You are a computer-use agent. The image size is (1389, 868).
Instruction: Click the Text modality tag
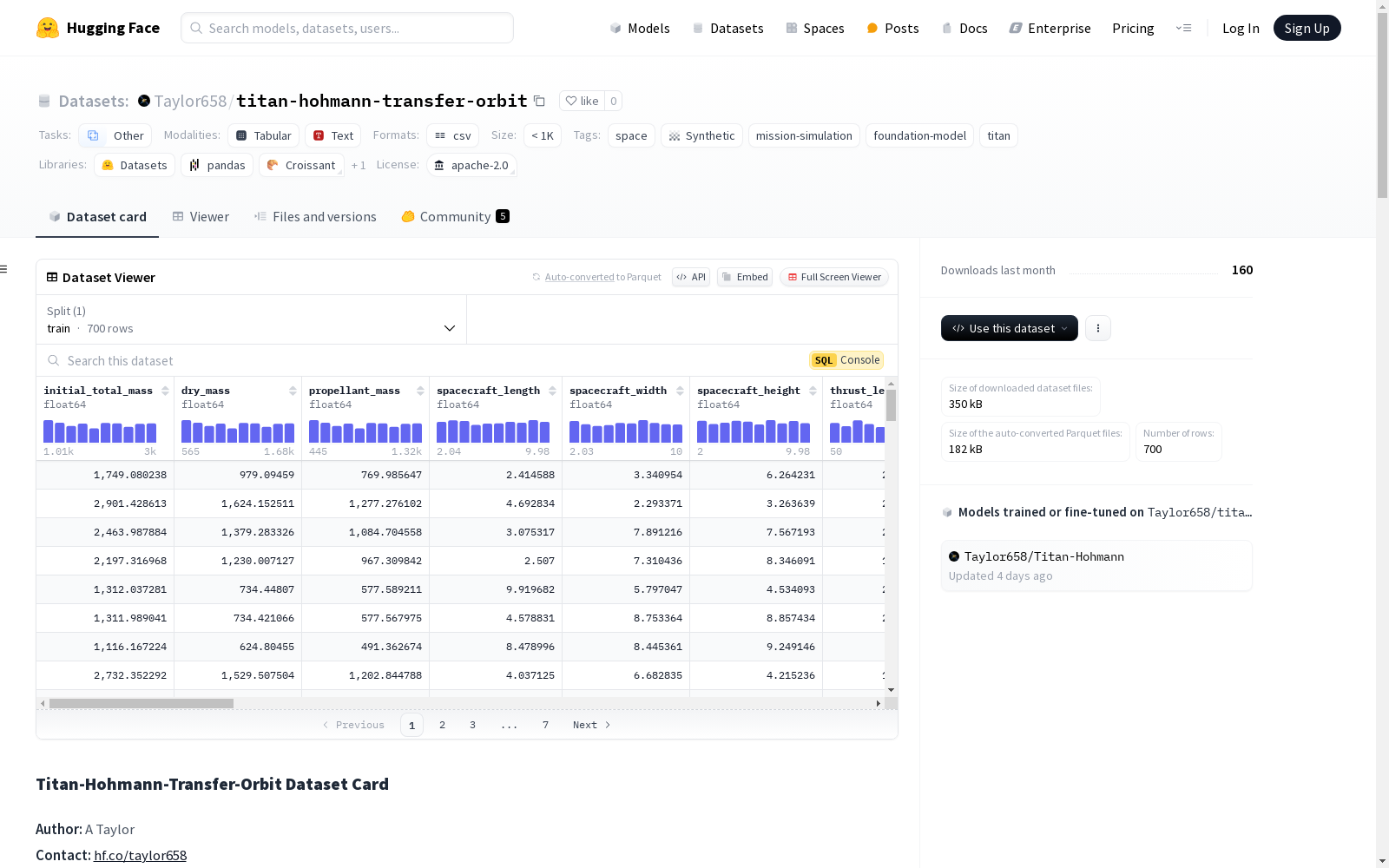coord(333,135)
